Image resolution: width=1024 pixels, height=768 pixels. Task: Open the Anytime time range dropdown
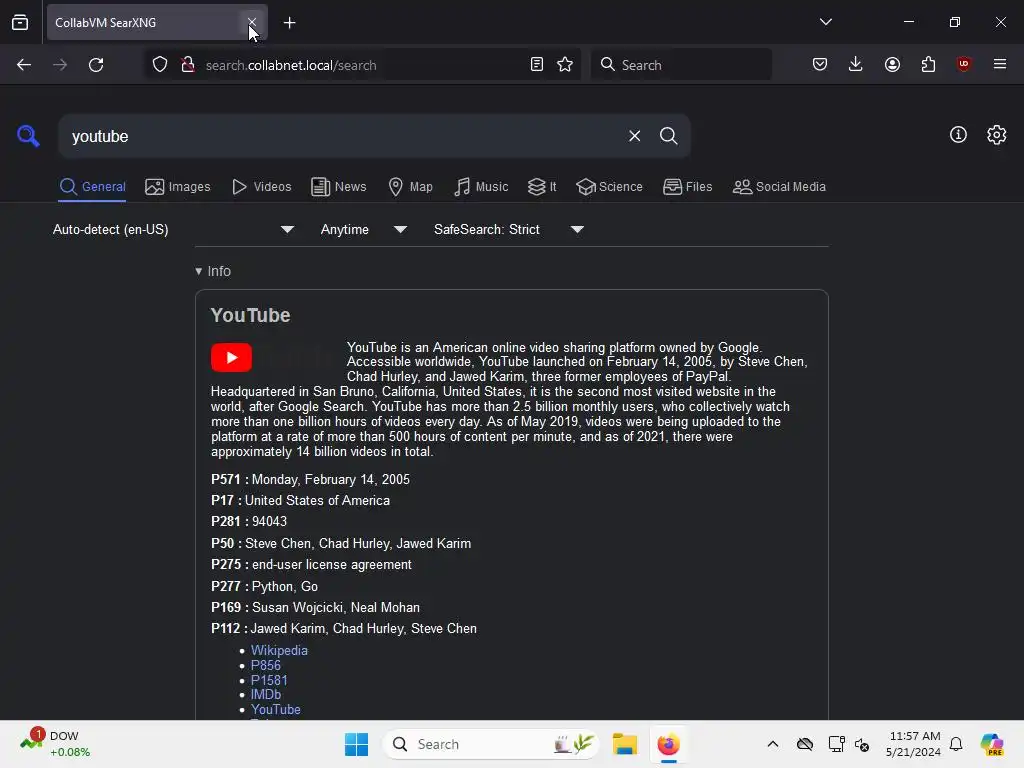point(364,229)
